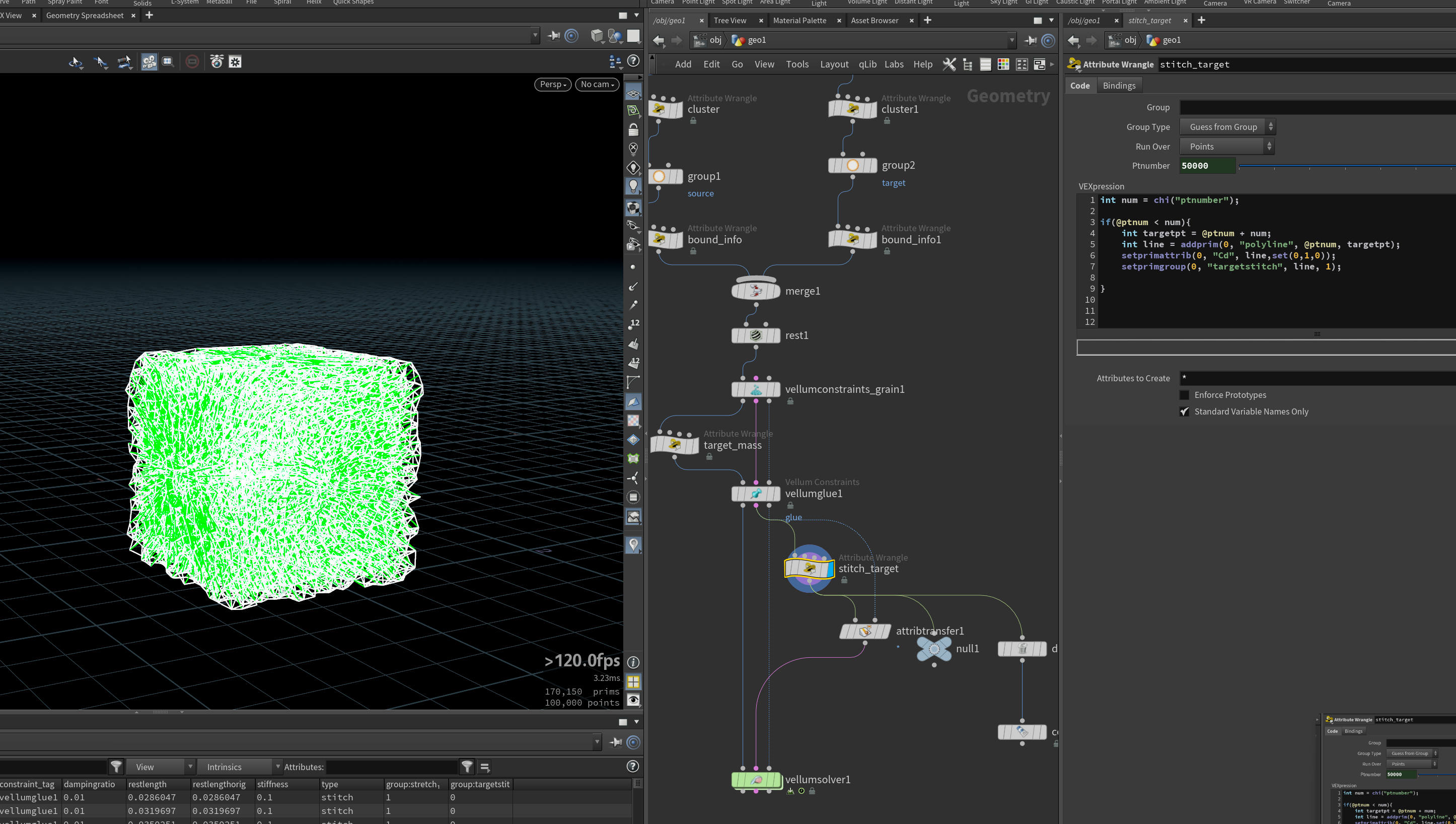This screenshot has height=824, width=1456.
Task: Click the viewport help question icon
Action: tap(633, 61)
